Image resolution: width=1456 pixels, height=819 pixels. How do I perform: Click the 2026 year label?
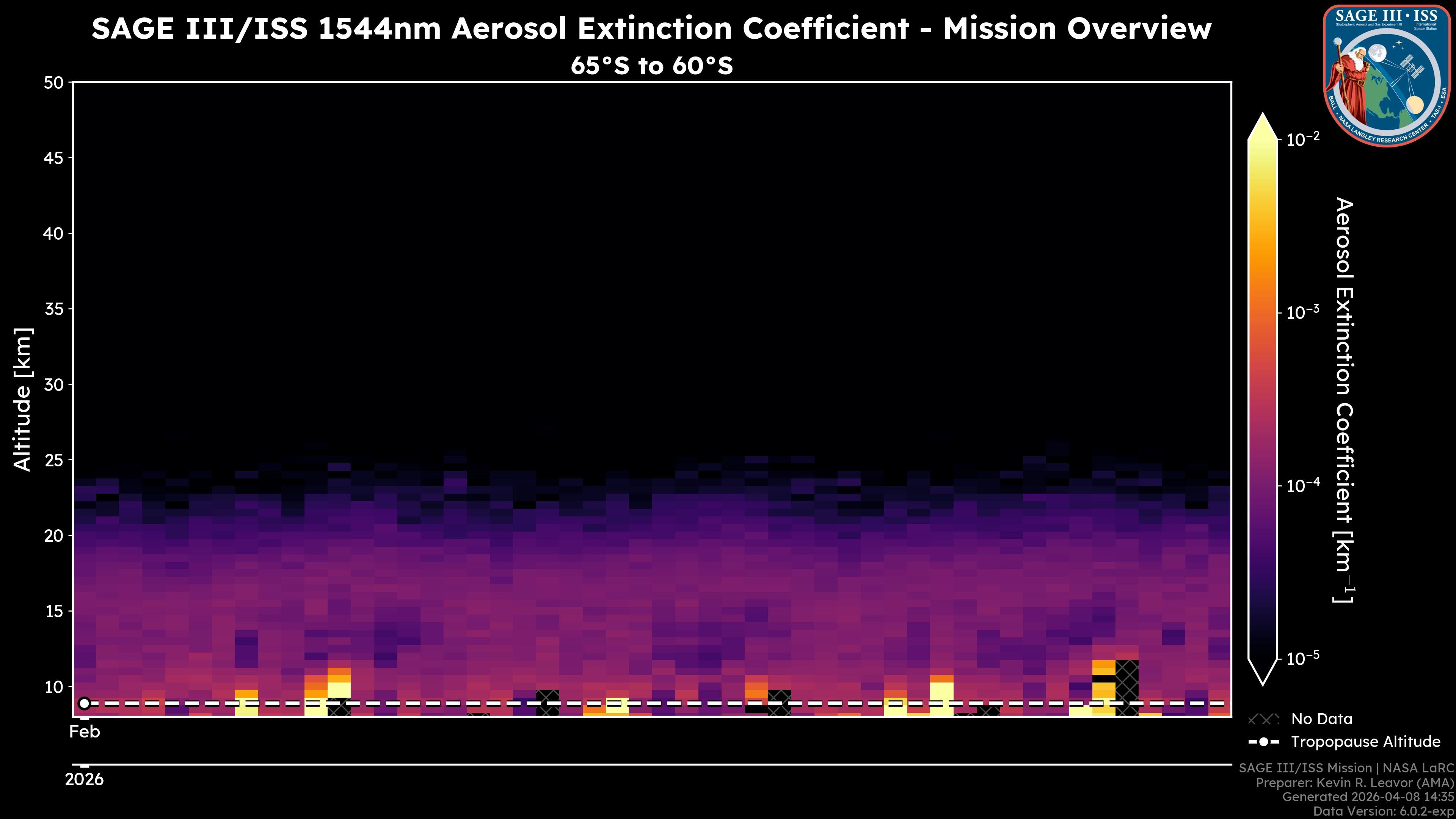[84, 780]
